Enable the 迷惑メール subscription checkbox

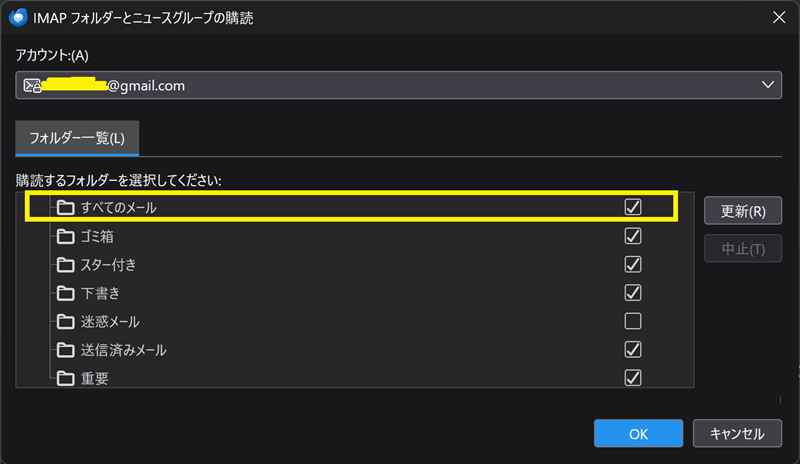[633, 321]
